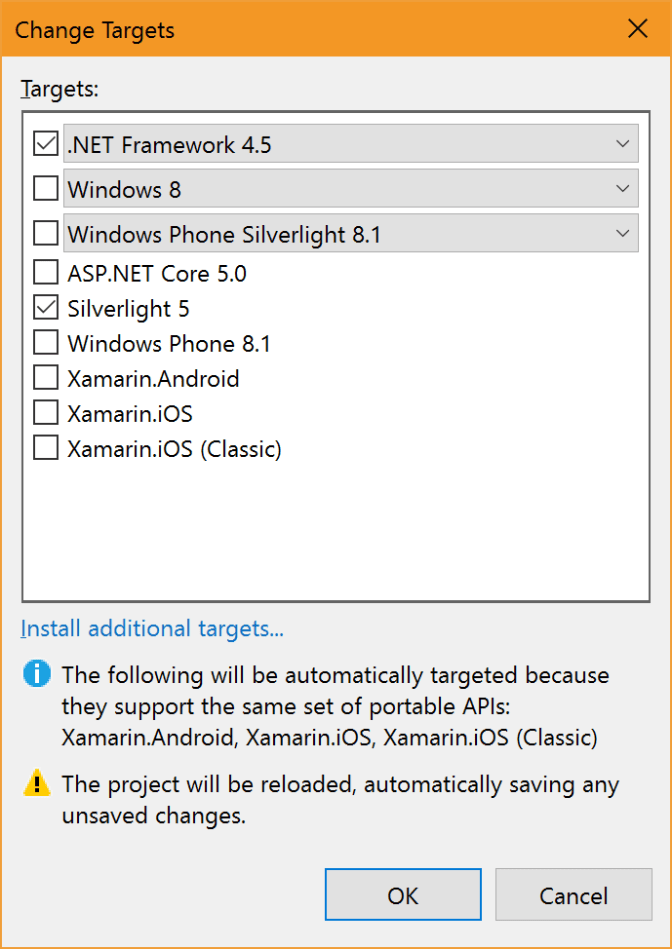This screenshot has height=949, width=672.
Task: Click the Install additional targets link
Action: (151, 628)
